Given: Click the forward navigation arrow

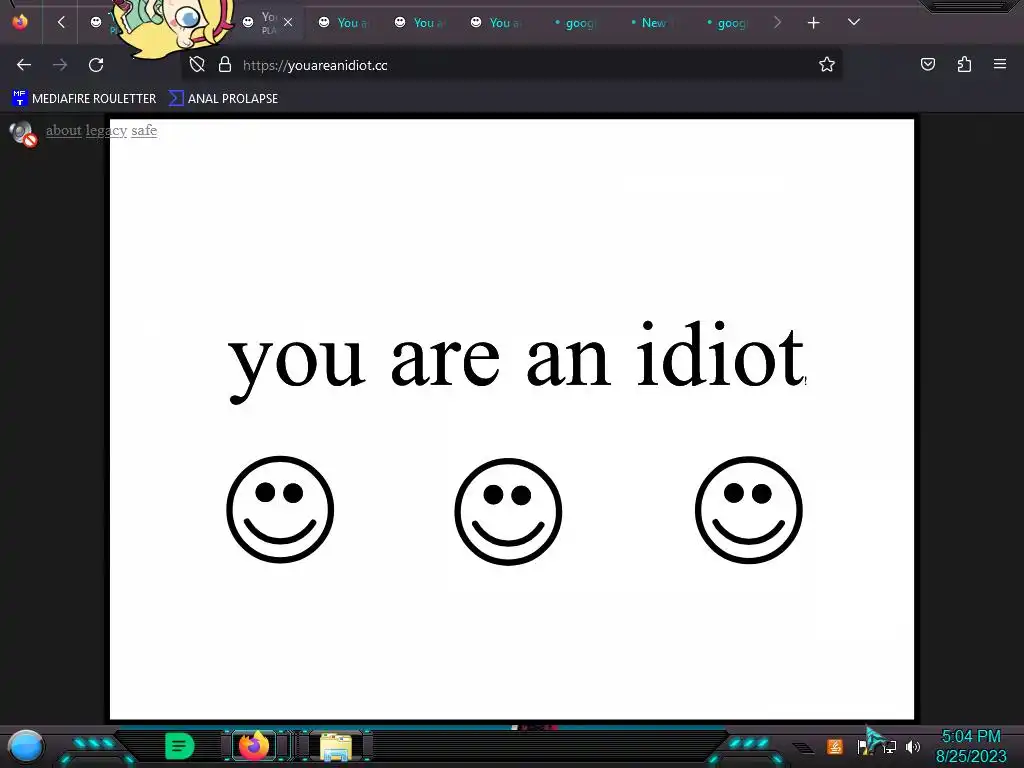Looking at the screenshot, I should [x=60, y=65].
